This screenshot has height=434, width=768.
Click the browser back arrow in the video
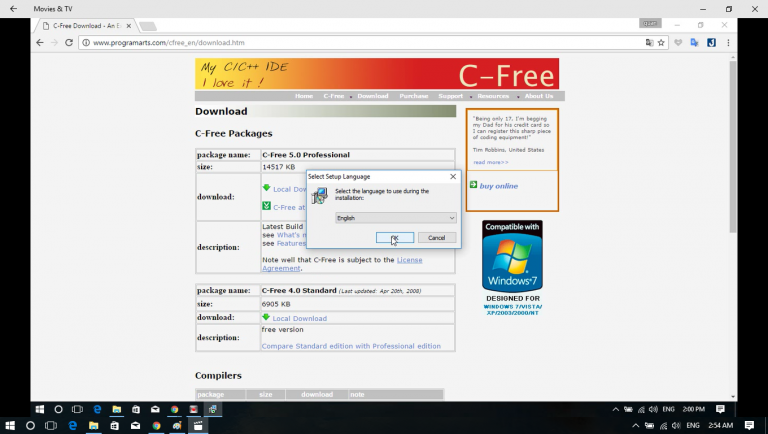pyautogui.click(x=40, y=43)
